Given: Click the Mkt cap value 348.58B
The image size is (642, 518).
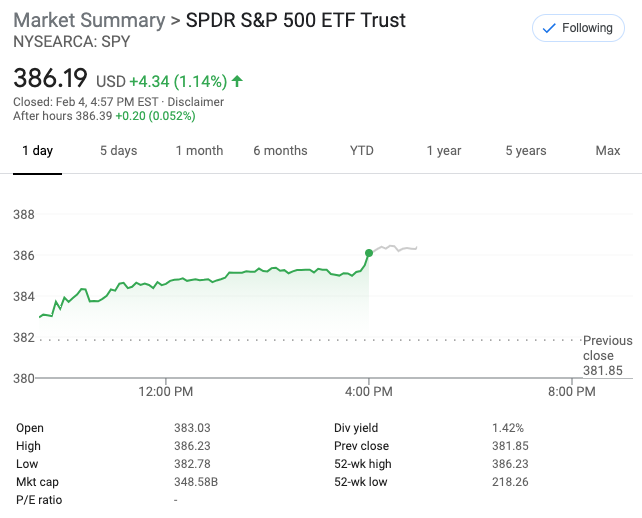Looking at the screenshot, I should tap(196, 481).
